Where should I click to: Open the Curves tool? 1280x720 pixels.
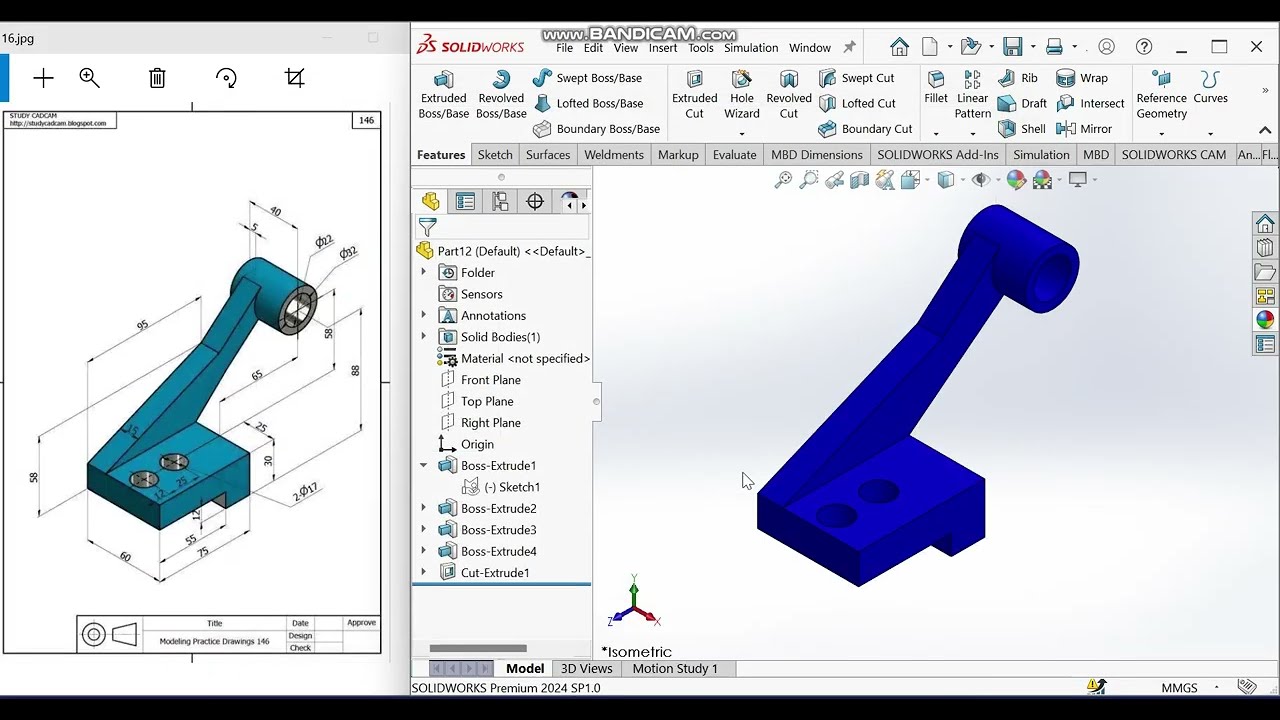click(1210, 88)
